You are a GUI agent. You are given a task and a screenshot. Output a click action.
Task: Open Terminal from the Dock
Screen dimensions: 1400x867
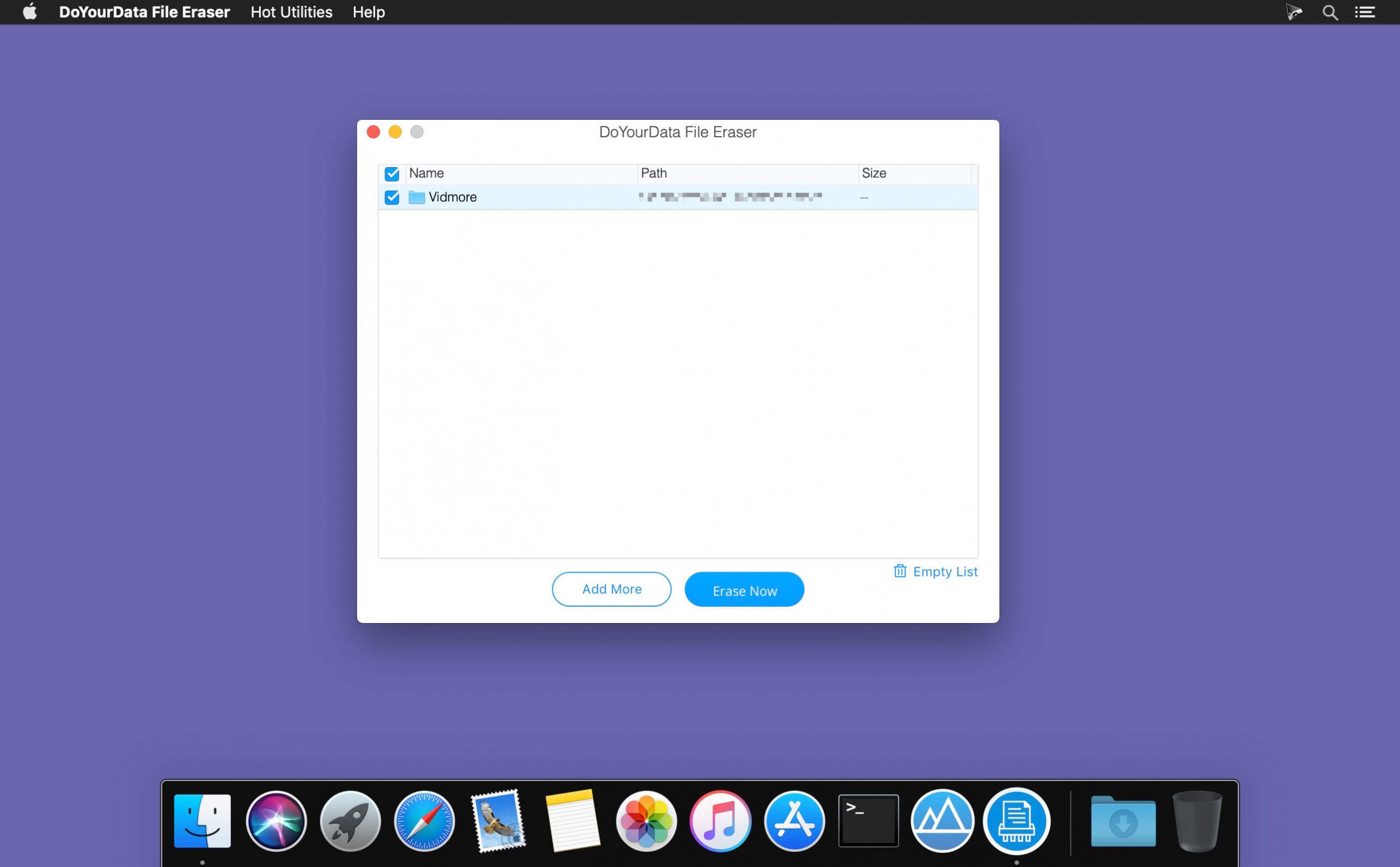867,821
